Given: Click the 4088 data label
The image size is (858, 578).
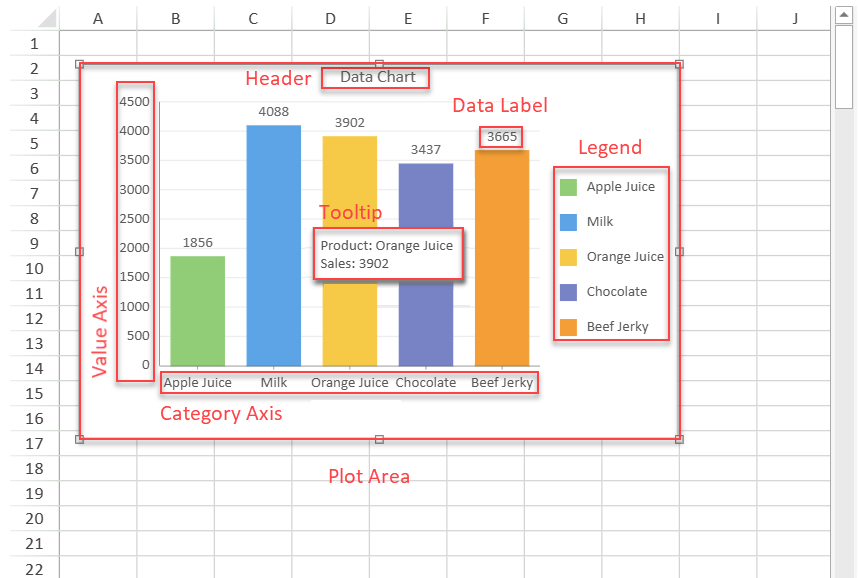Looking at the screenshot, I should point(274,112).
